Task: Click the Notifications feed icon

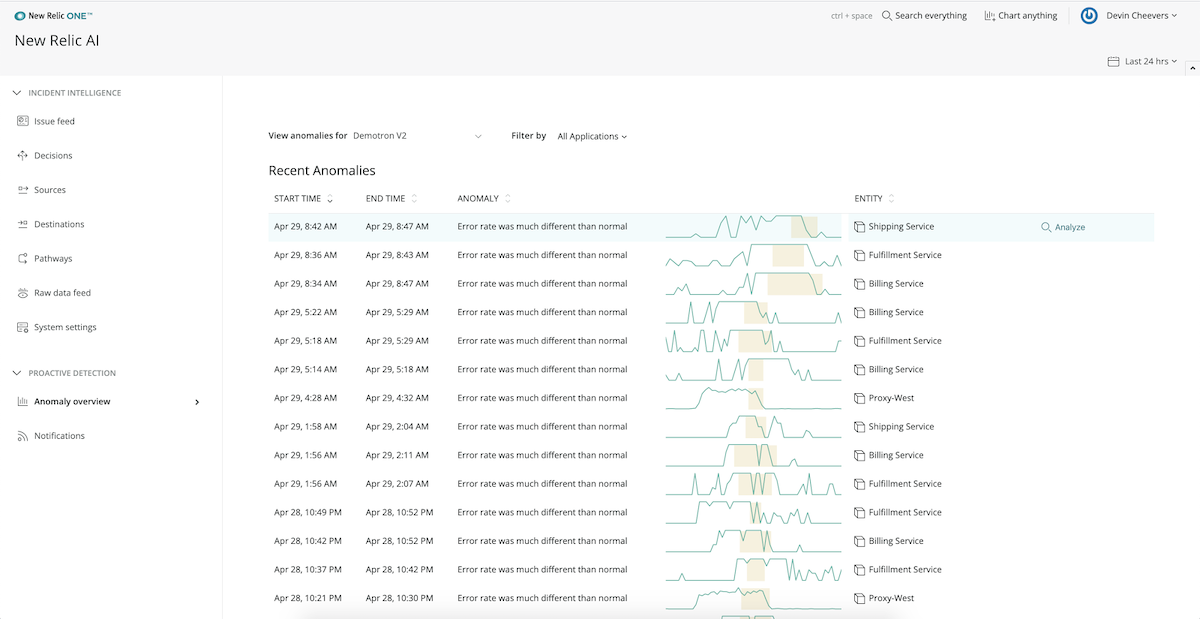Action: 23,436
